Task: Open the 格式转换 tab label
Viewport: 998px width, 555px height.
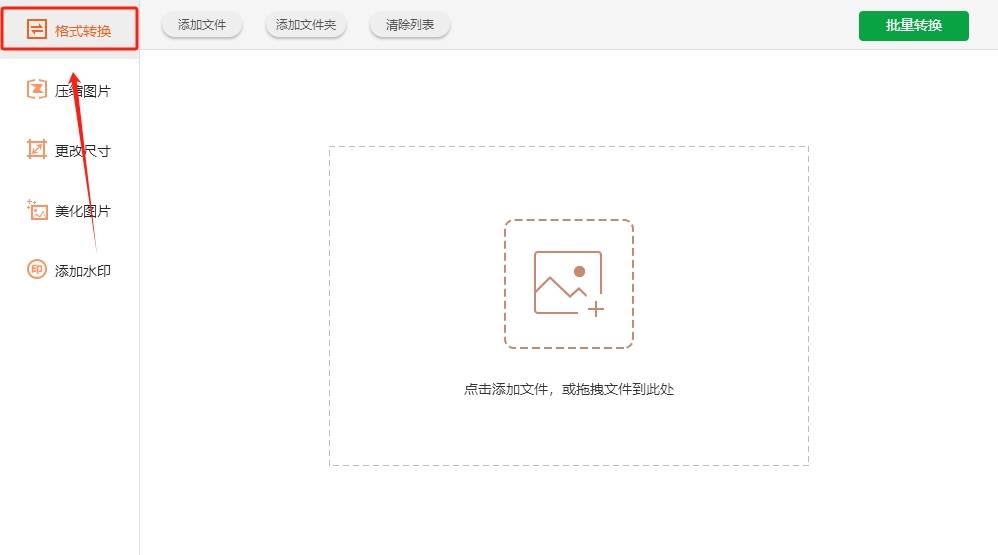Action: (x=83, y=31)
